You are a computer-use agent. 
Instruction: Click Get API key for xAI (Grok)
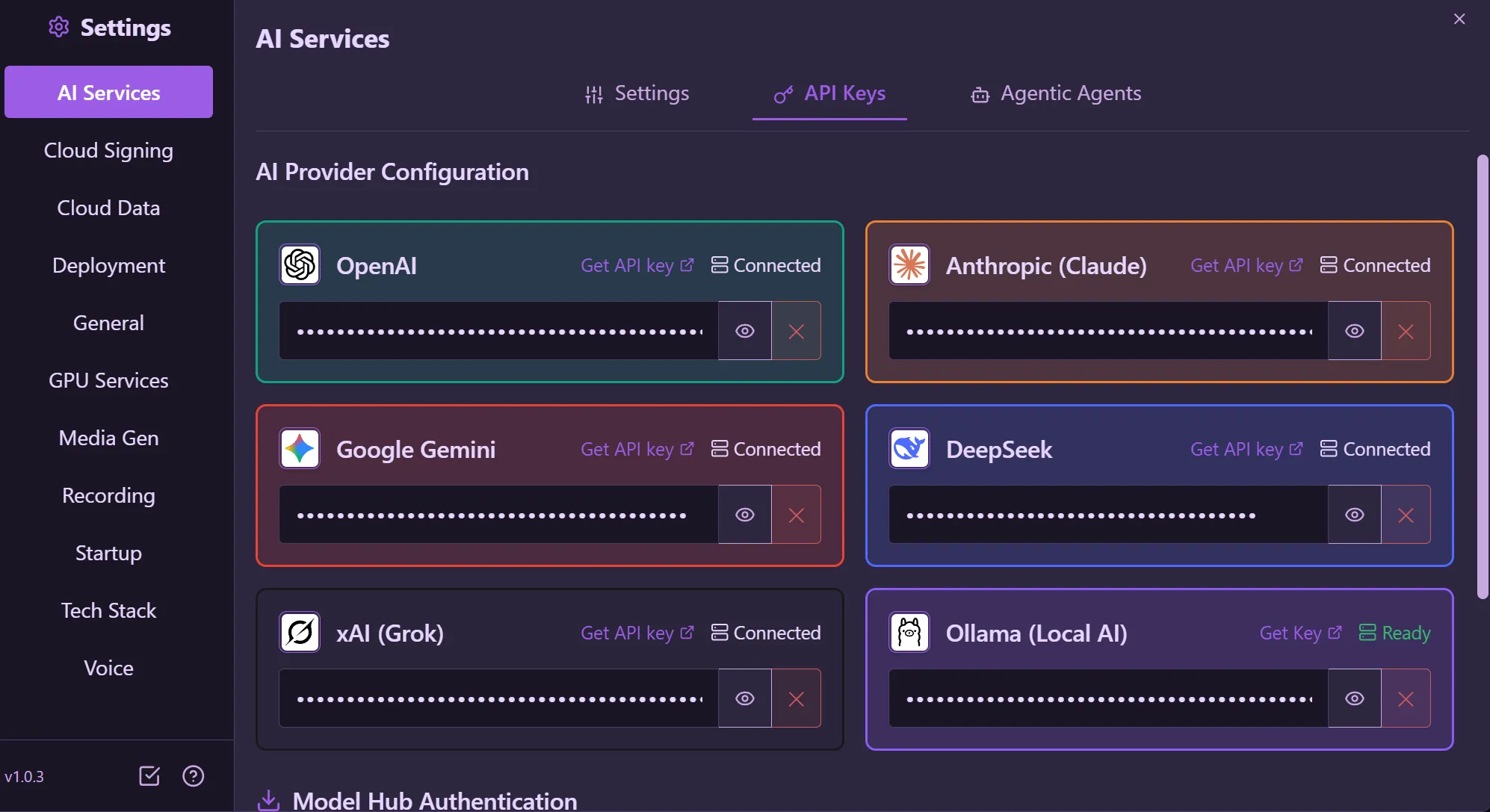coord(637,633)
